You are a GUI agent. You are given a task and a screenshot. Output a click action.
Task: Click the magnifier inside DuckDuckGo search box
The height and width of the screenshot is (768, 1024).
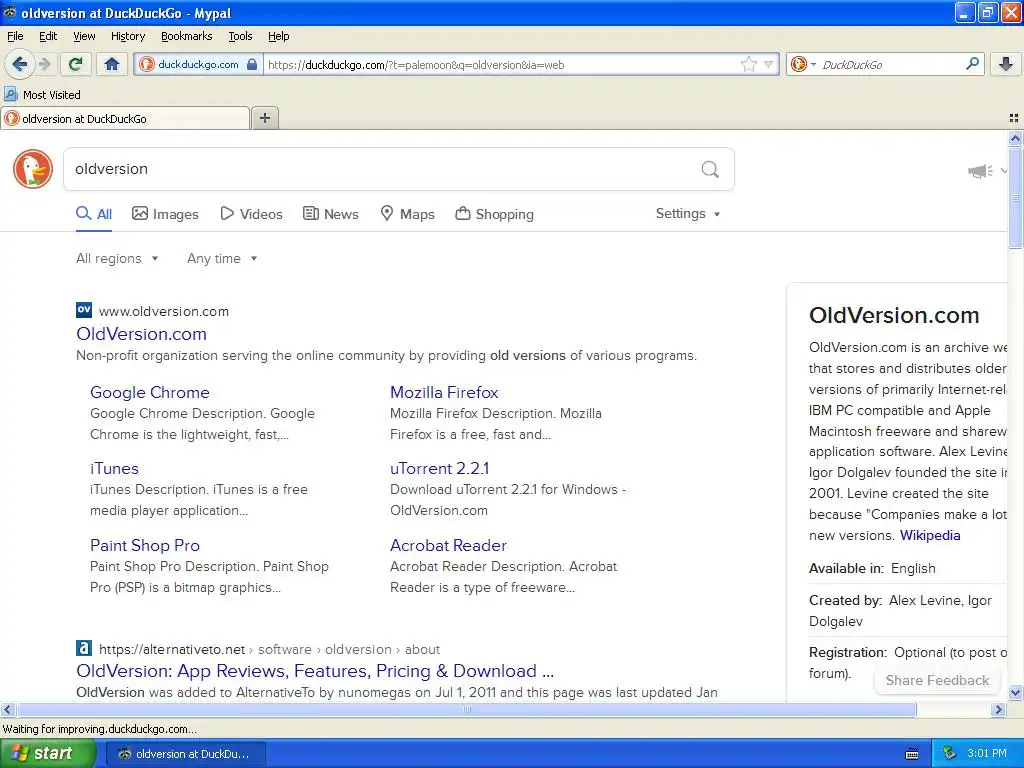(710, 169)
